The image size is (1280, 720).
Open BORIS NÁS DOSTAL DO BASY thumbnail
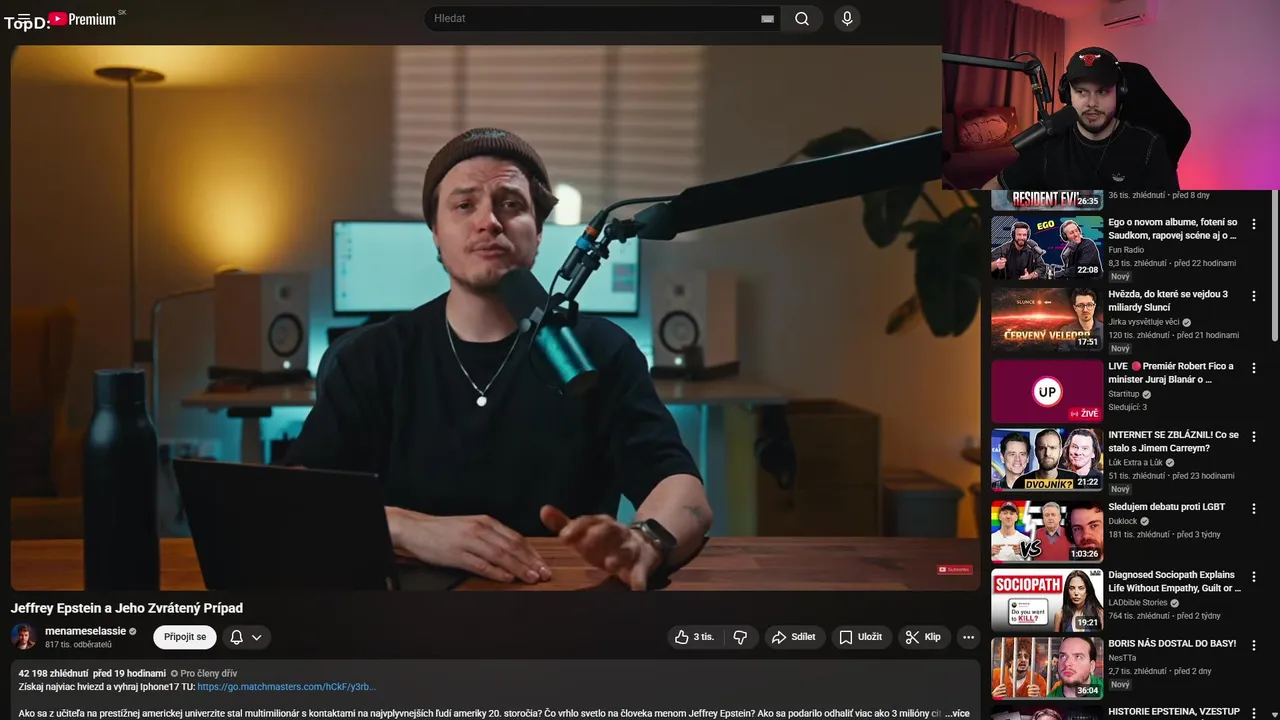(x=1047, y=668)
